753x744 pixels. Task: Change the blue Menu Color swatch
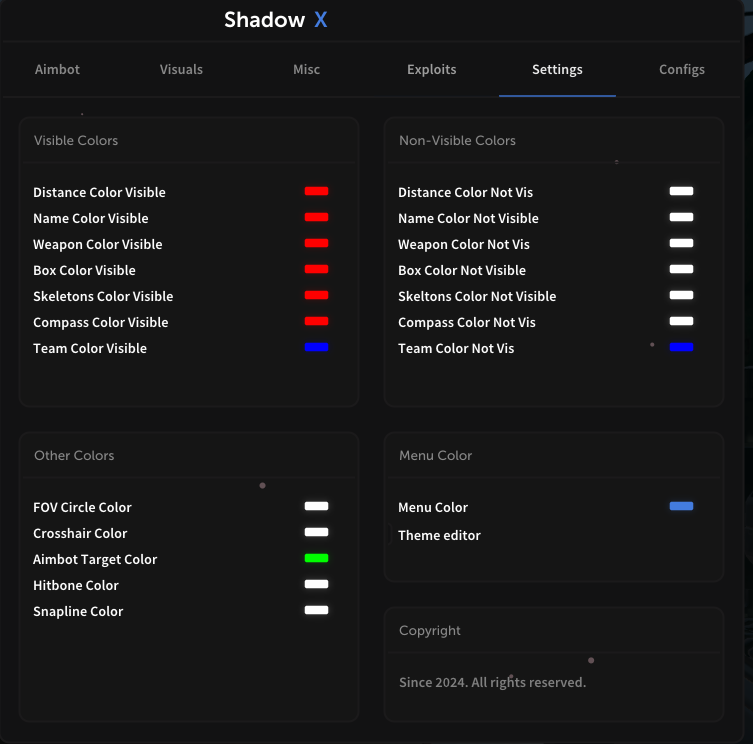point(681,507)
